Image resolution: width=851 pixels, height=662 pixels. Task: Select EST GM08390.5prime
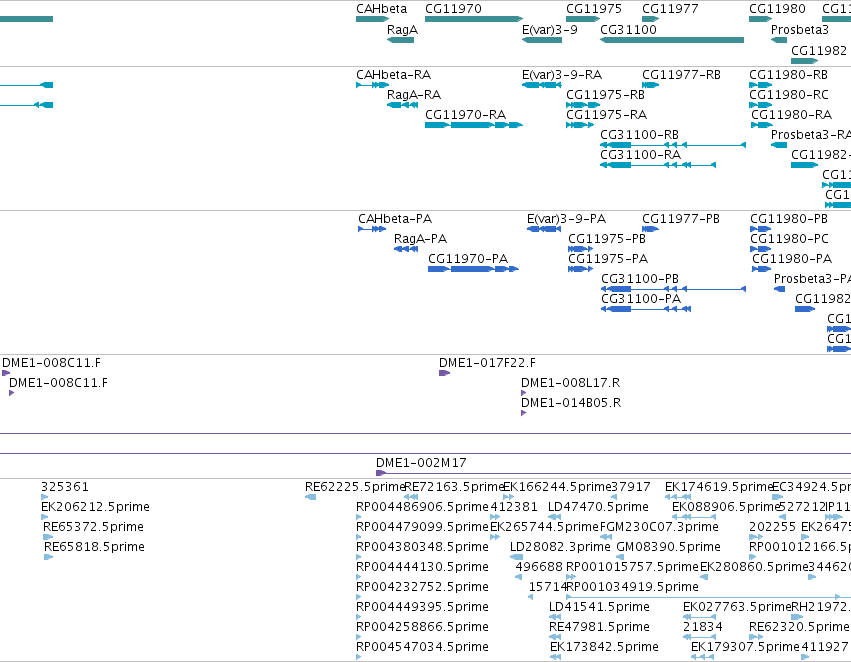(621, 557)
